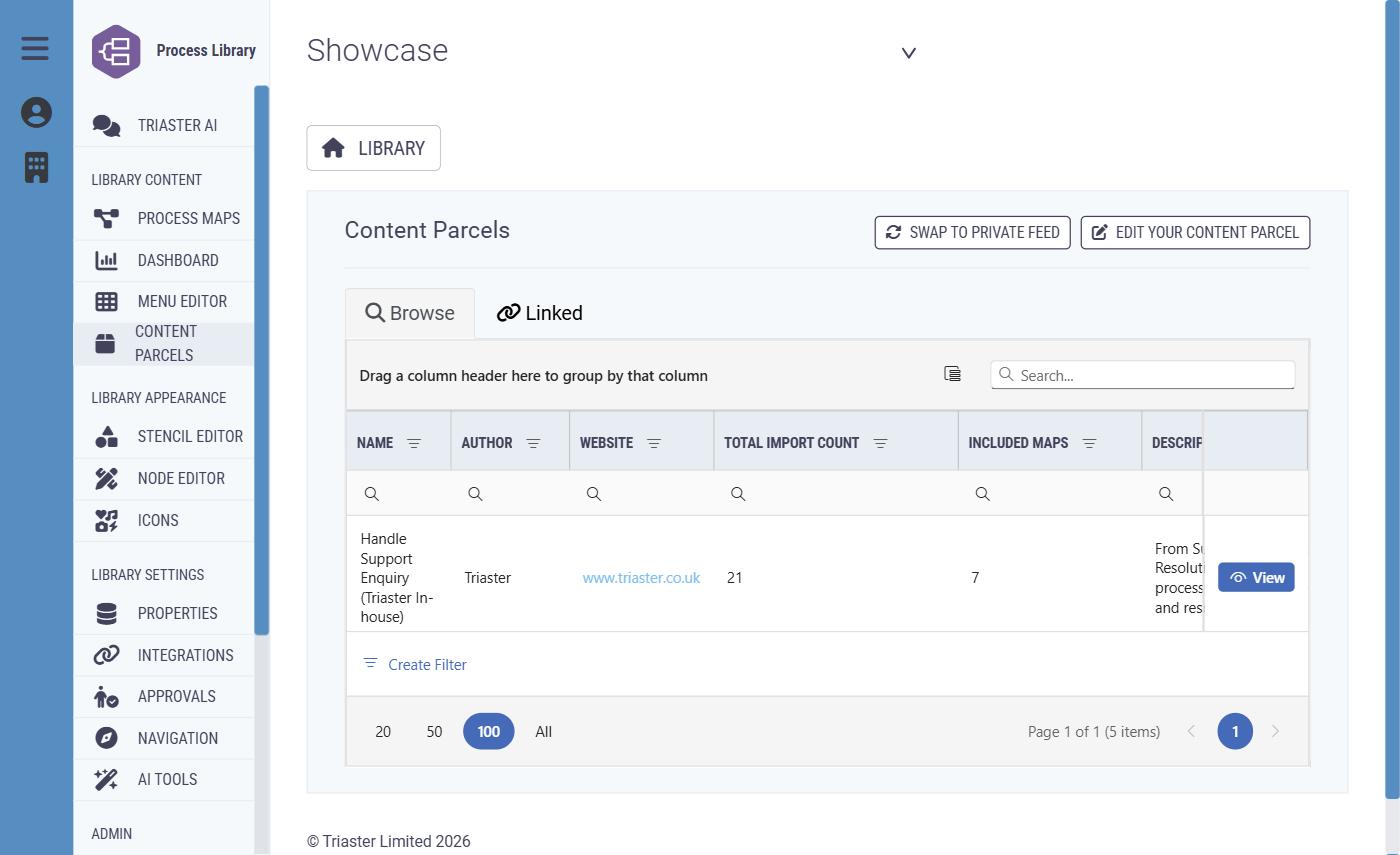Screen dimensions: 1400x855
Task: Open the Website column filter
Action: click(x=654, y=443)
